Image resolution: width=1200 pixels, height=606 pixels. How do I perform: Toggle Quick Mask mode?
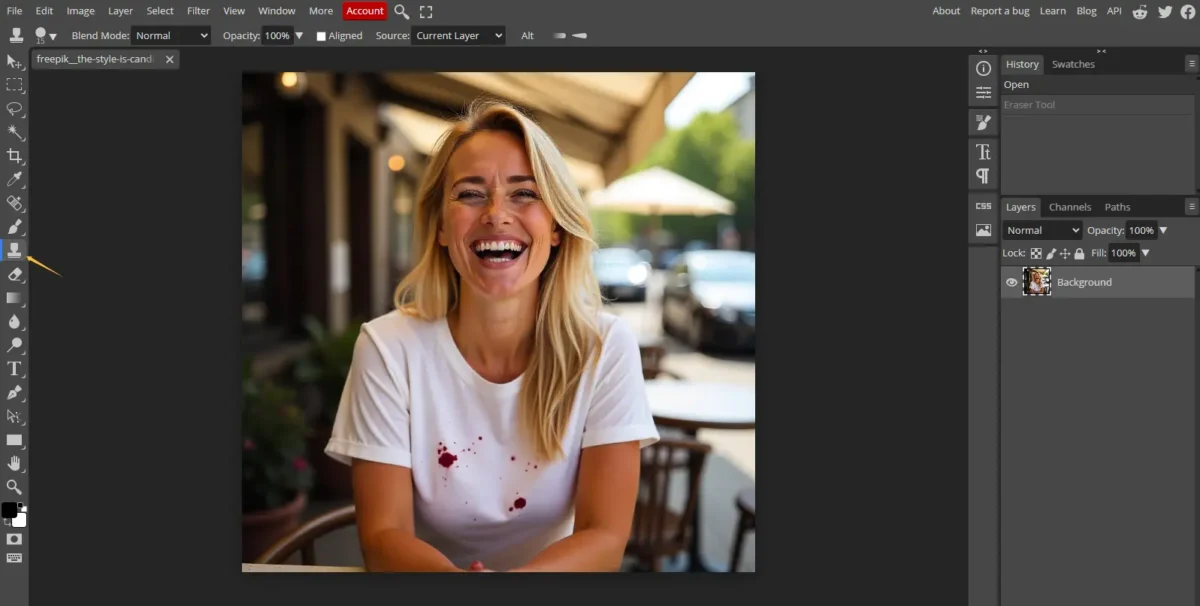[x=14, y=539]
